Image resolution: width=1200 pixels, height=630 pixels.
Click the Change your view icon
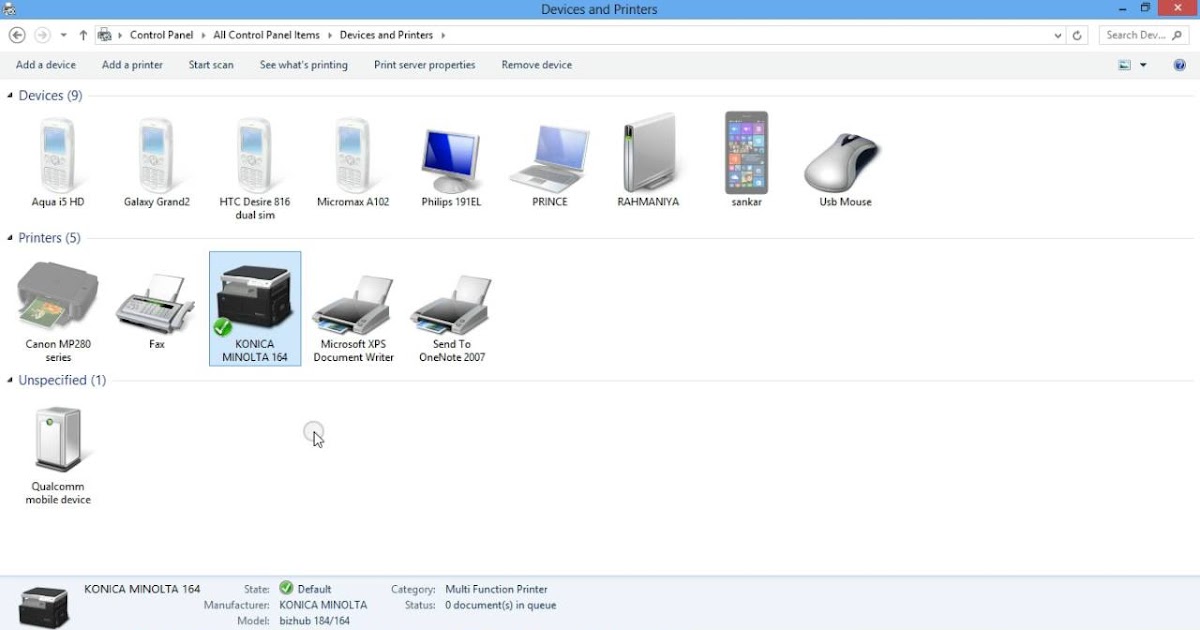point(1125,65)
